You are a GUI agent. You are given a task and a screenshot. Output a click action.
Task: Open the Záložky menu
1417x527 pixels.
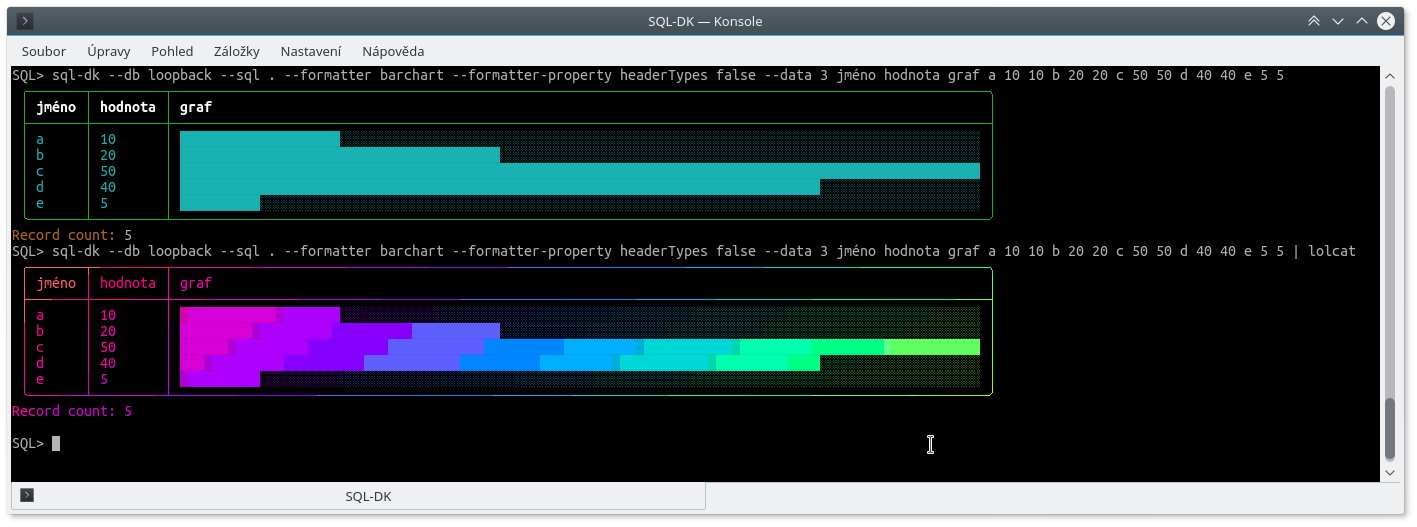pyautogui.click(x=237, y=51)
